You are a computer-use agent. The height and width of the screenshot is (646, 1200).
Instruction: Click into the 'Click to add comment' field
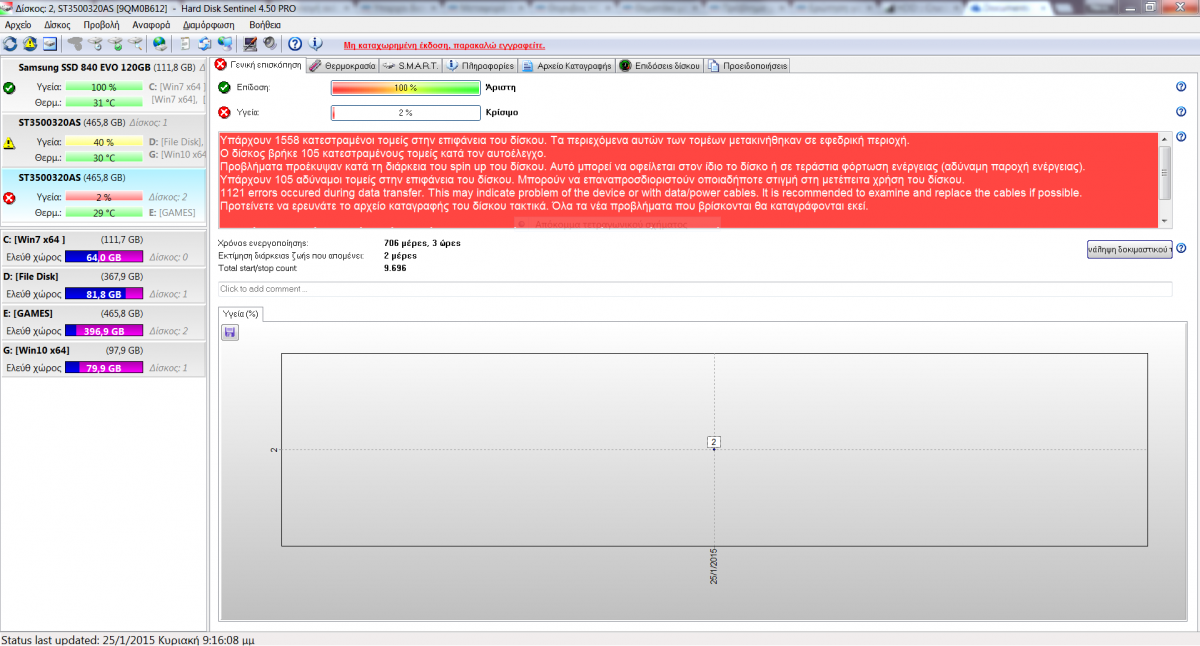pyautogui.click(x=695, y=289)
